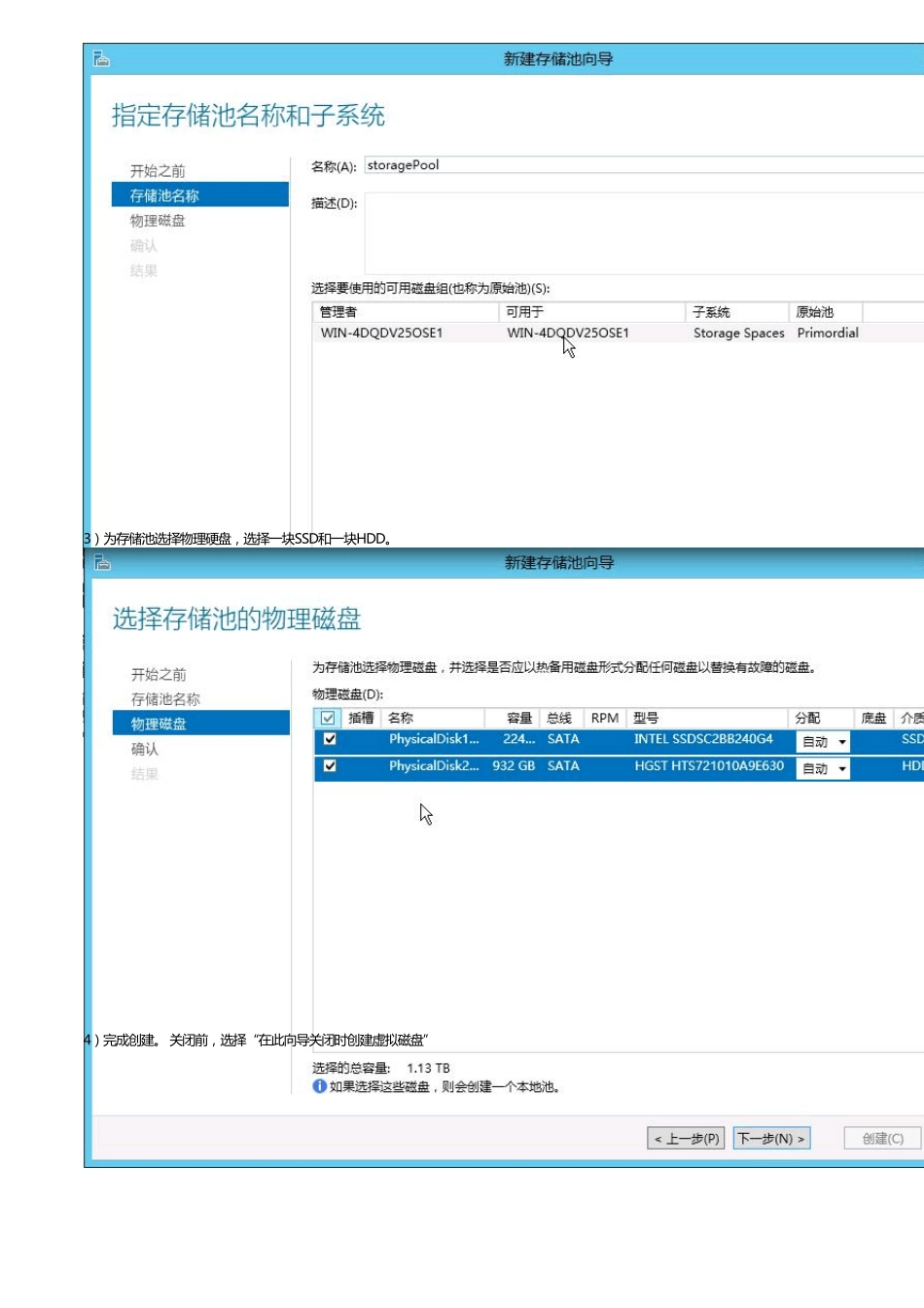Image resolution: width=924 pixels, height=1308 pixels.
Task: Sort disks by the 底盘 column header
Action: [x=873, y=718]
